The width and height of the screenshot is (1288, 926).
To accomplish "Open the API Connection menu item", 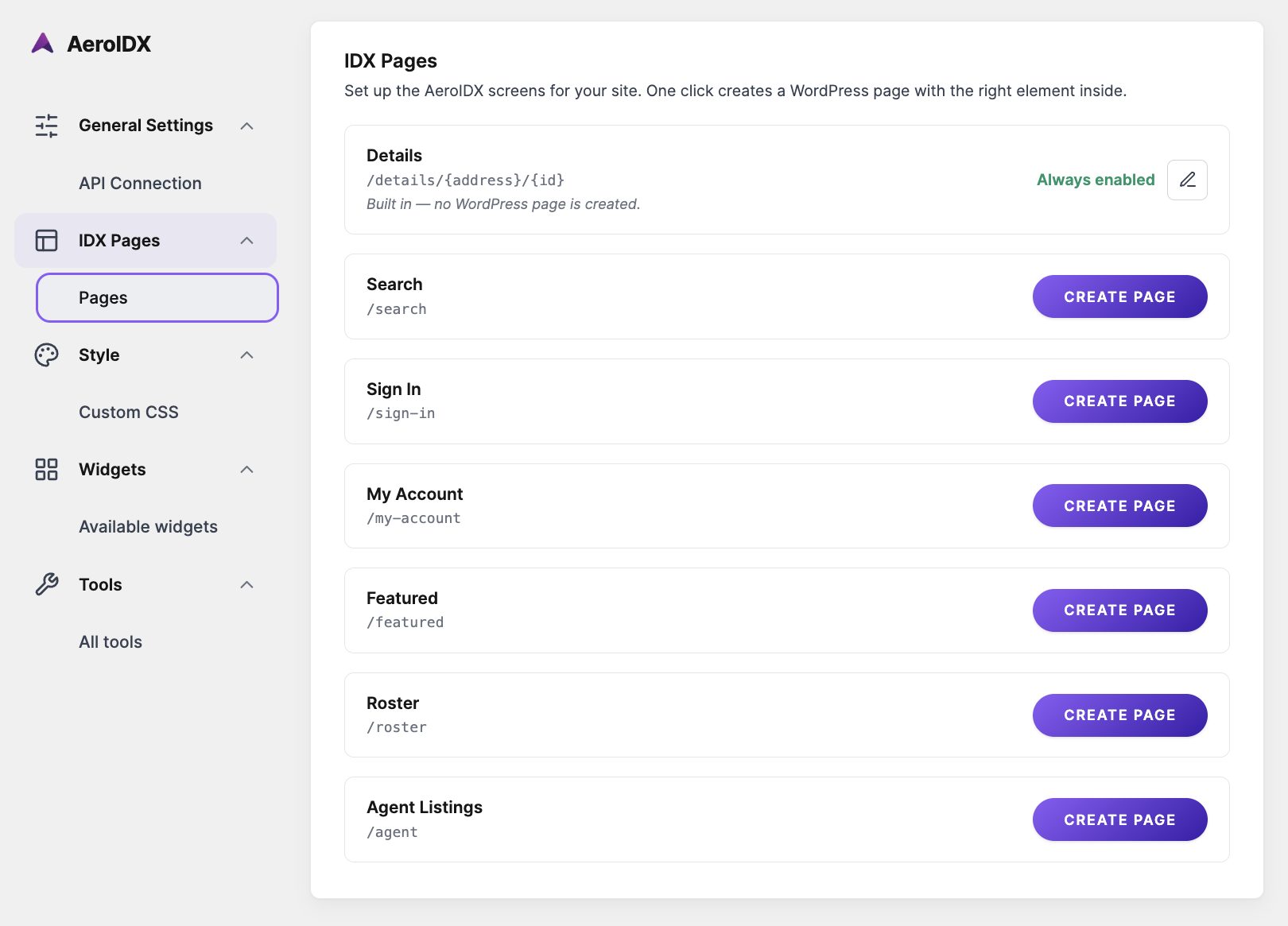I will pyautogui.click(x=140, y=183).
